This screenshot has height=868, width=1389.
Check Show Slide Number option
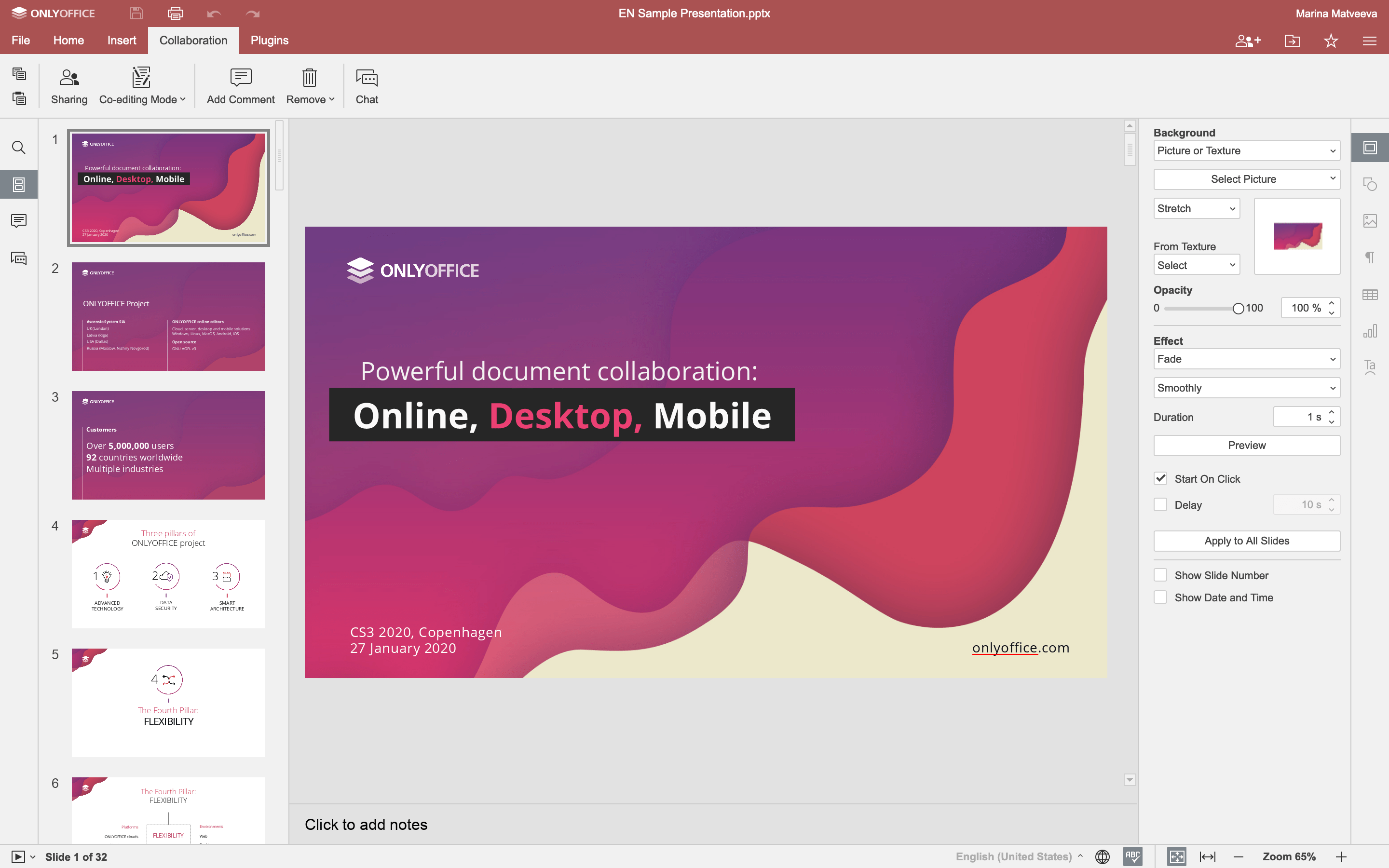pos(1160,575)
